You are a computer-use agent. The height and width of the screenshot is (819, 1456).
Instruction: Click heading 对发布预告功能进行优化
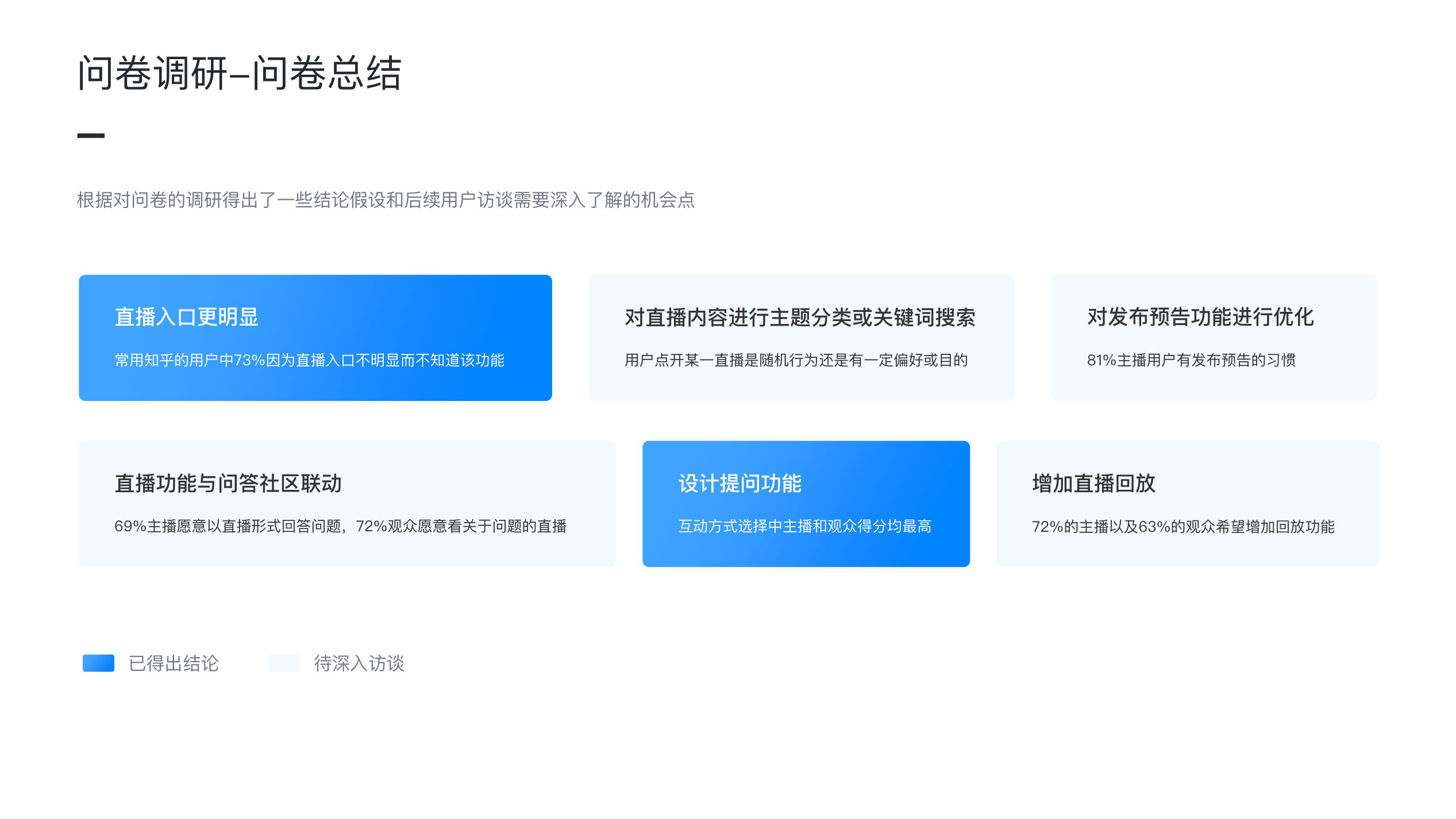tap(1200, 317)
